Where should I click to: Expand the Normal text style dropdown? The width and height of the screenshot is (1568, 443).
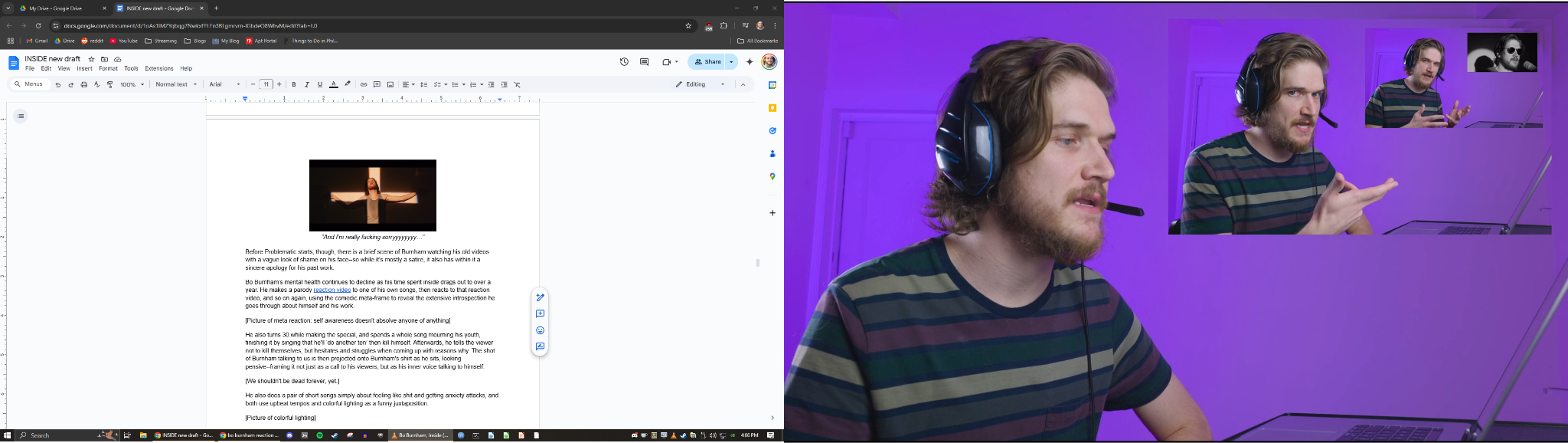176,84
